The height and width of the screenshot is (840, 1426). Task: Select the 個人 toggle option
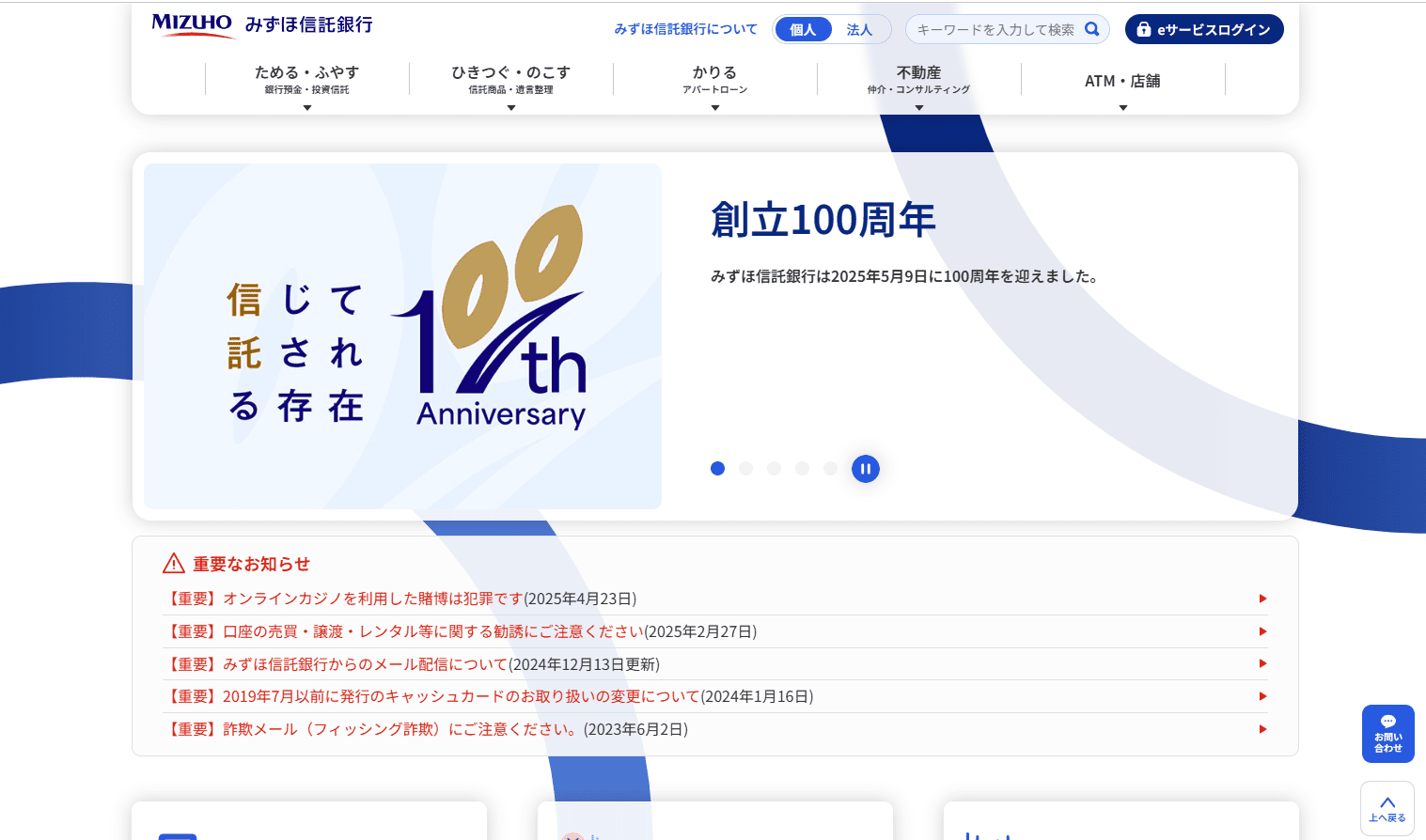click(803, 29)
